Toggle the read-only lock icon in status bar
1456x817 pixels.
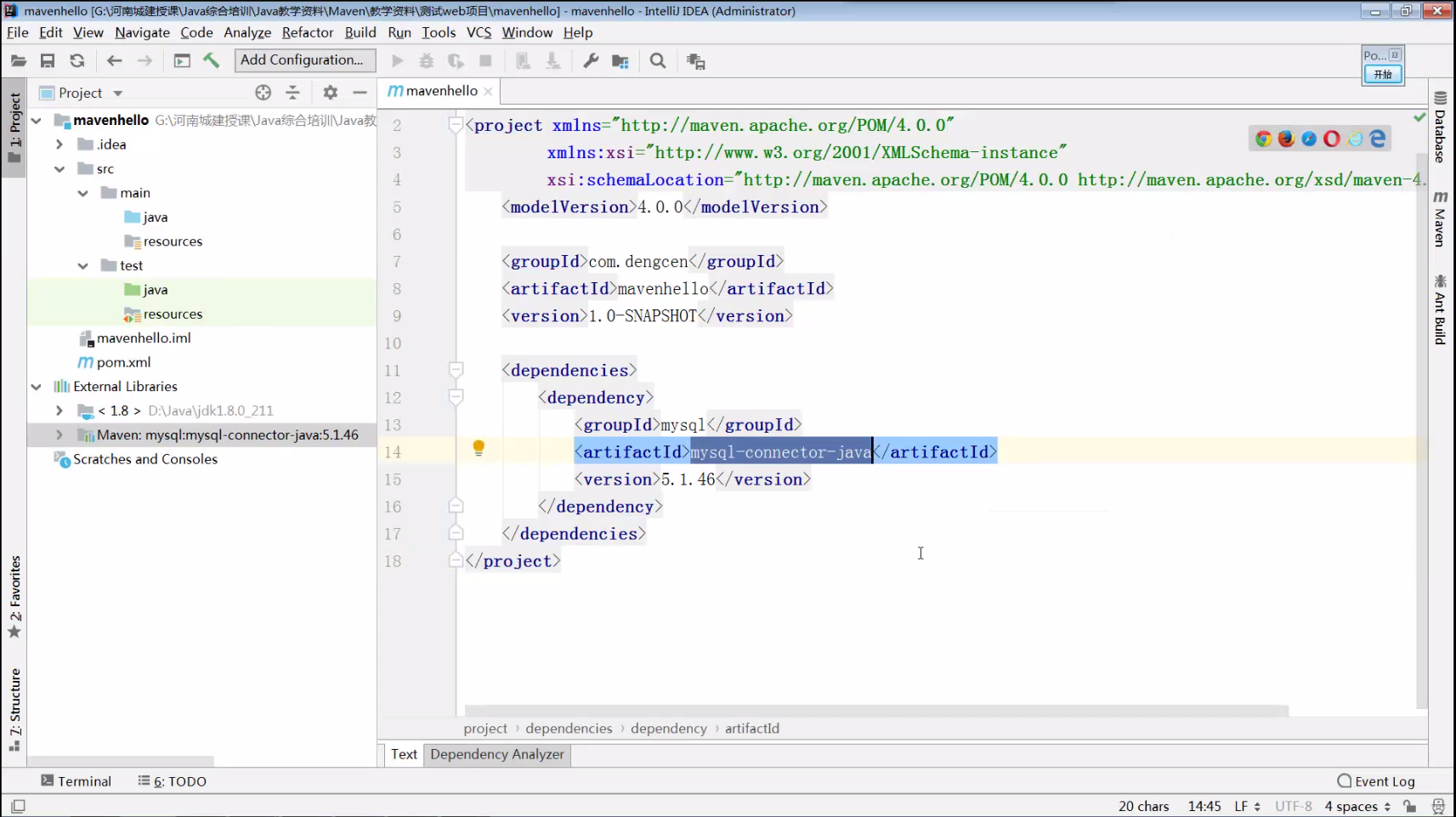(x=1410, y=806)
